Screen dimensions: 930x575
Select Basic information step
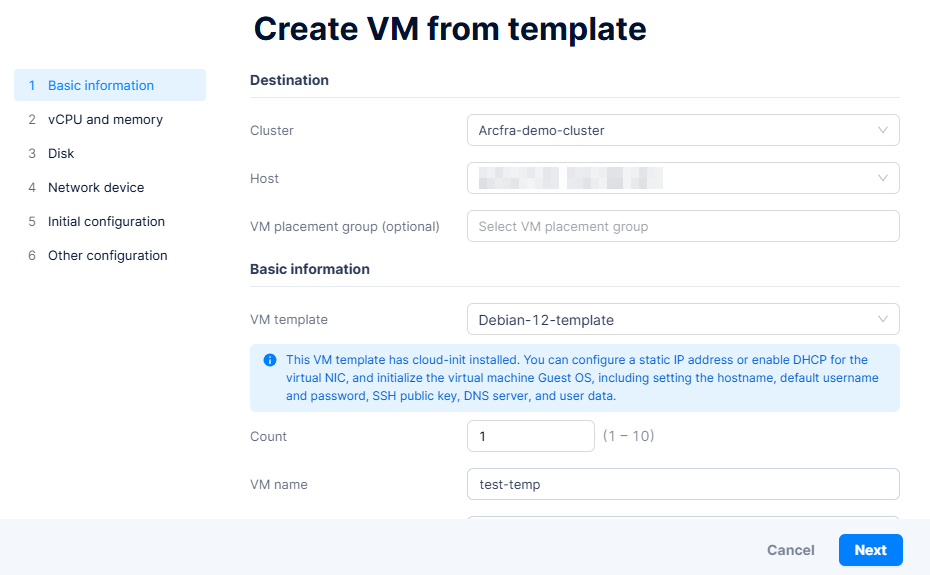pyautogui.click(x=101, y=85)
